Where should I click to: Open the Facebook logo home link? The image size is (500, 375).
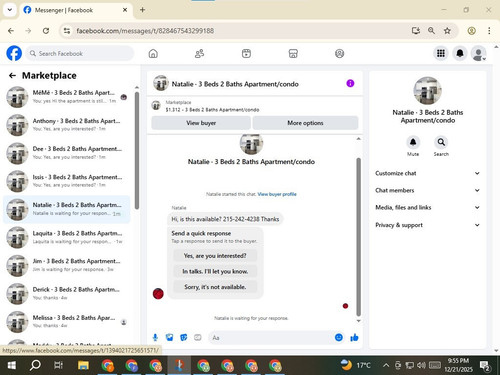[14, 53]
